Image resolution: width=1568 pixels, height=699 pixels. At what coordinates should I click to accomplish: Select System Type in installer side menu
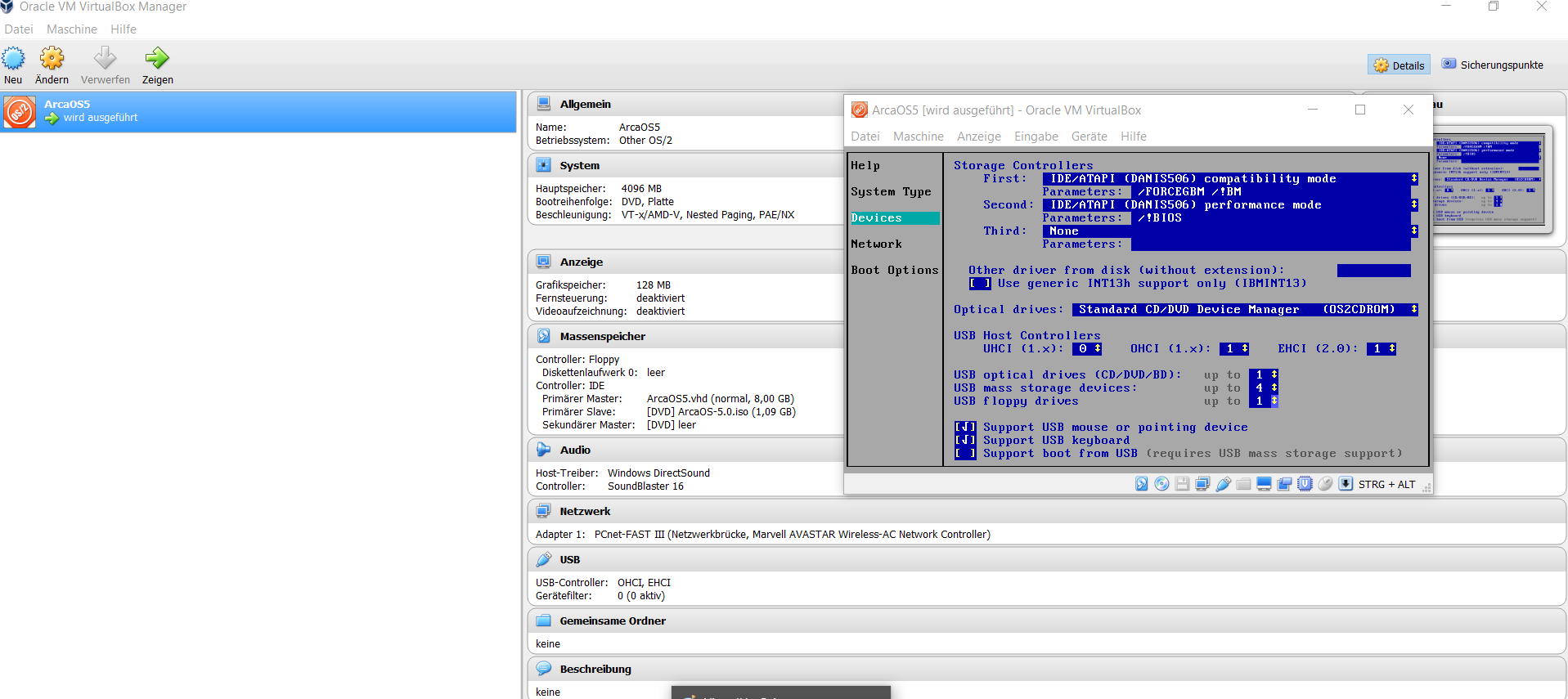891,192
